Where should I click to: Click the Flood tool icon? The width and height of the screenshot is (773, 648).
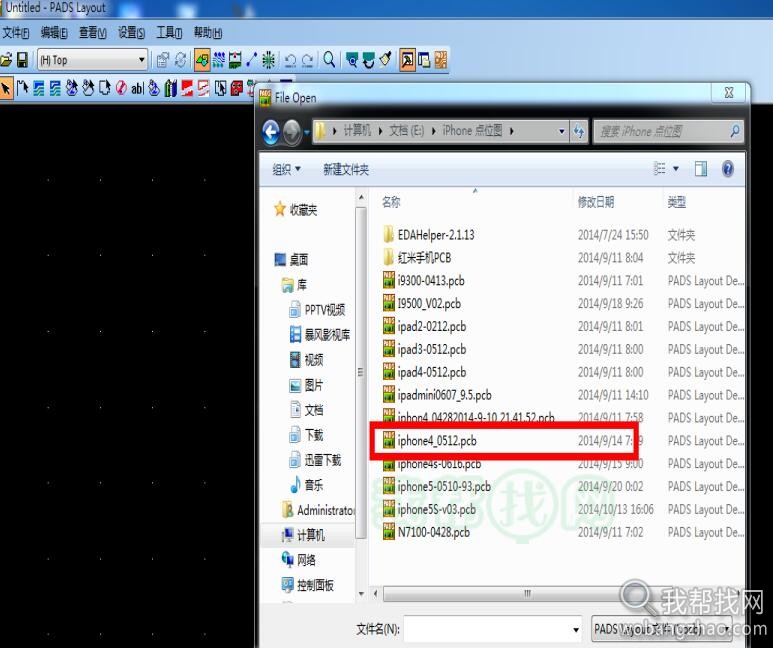(x=154, y=88)
